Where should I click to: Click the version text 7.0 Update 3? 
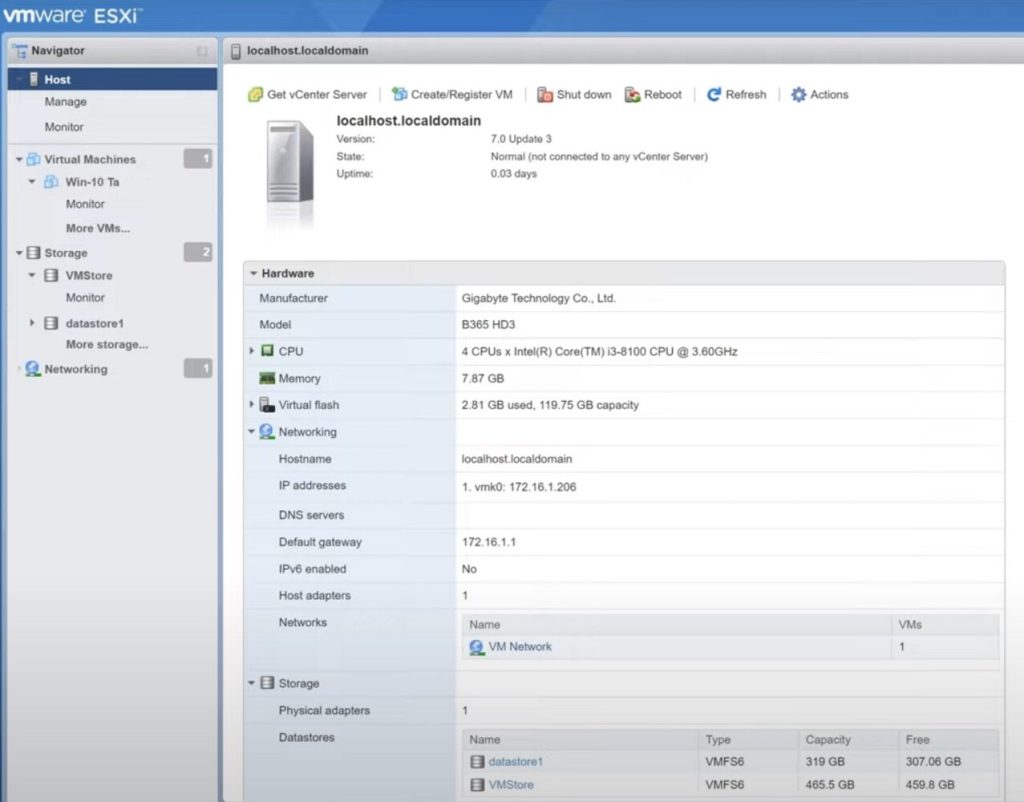point(521,139)
